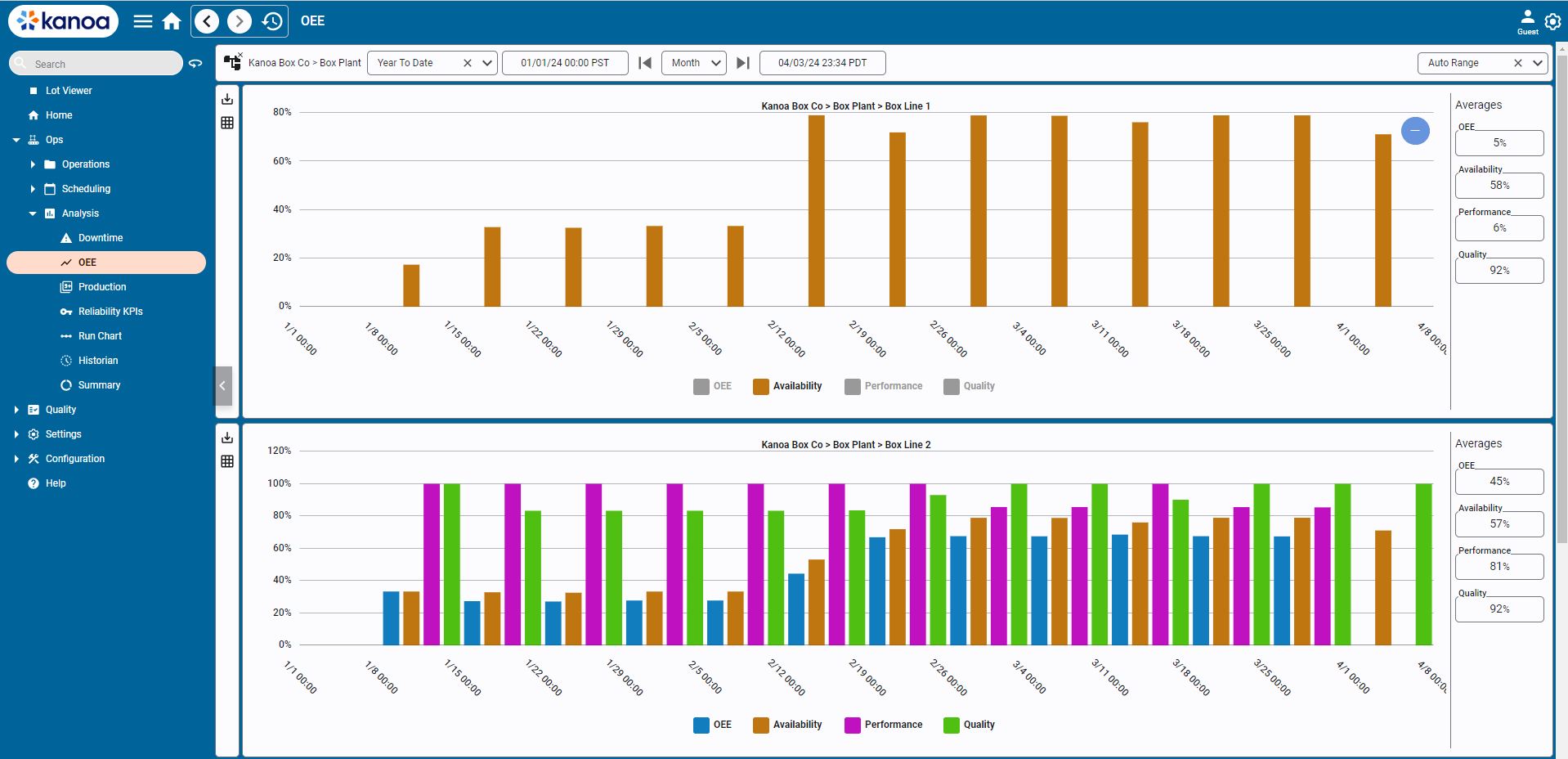Expand the Operations folder

[33, 164]
